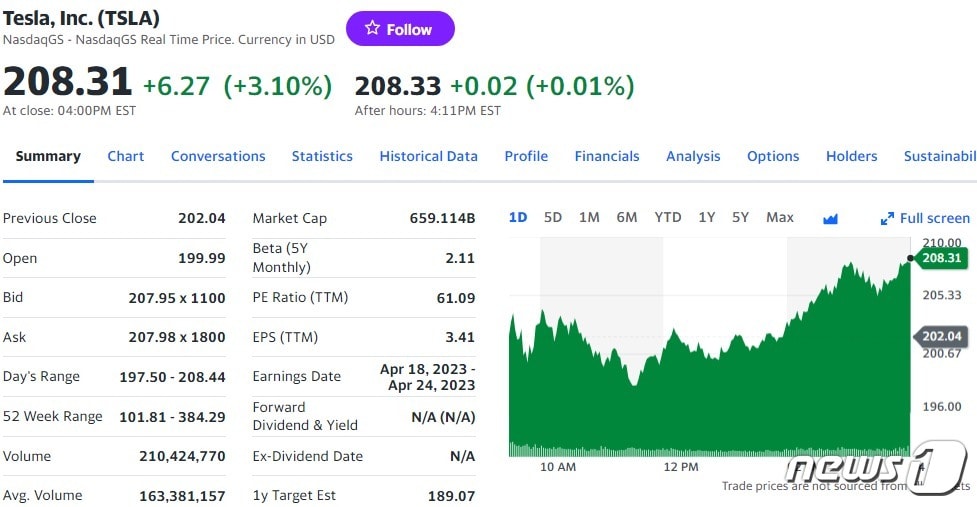Select the Analysis tab
The height and width of the screenshot is (507, 977).
tap(693, 156)
